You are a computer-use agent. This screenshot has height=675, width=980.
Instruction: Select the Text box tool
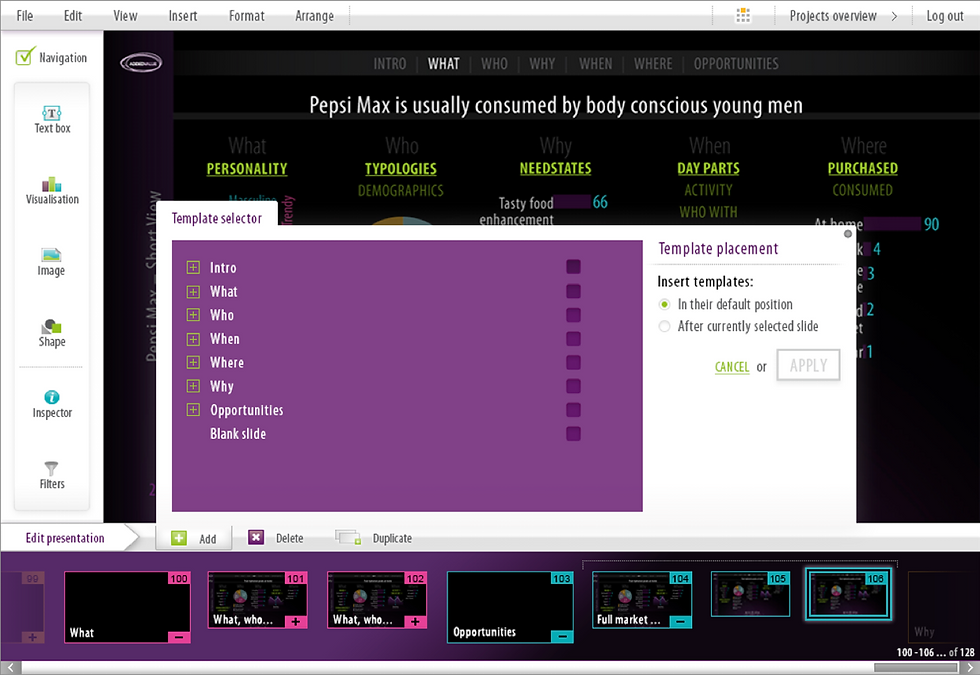(x=52, y=119)
